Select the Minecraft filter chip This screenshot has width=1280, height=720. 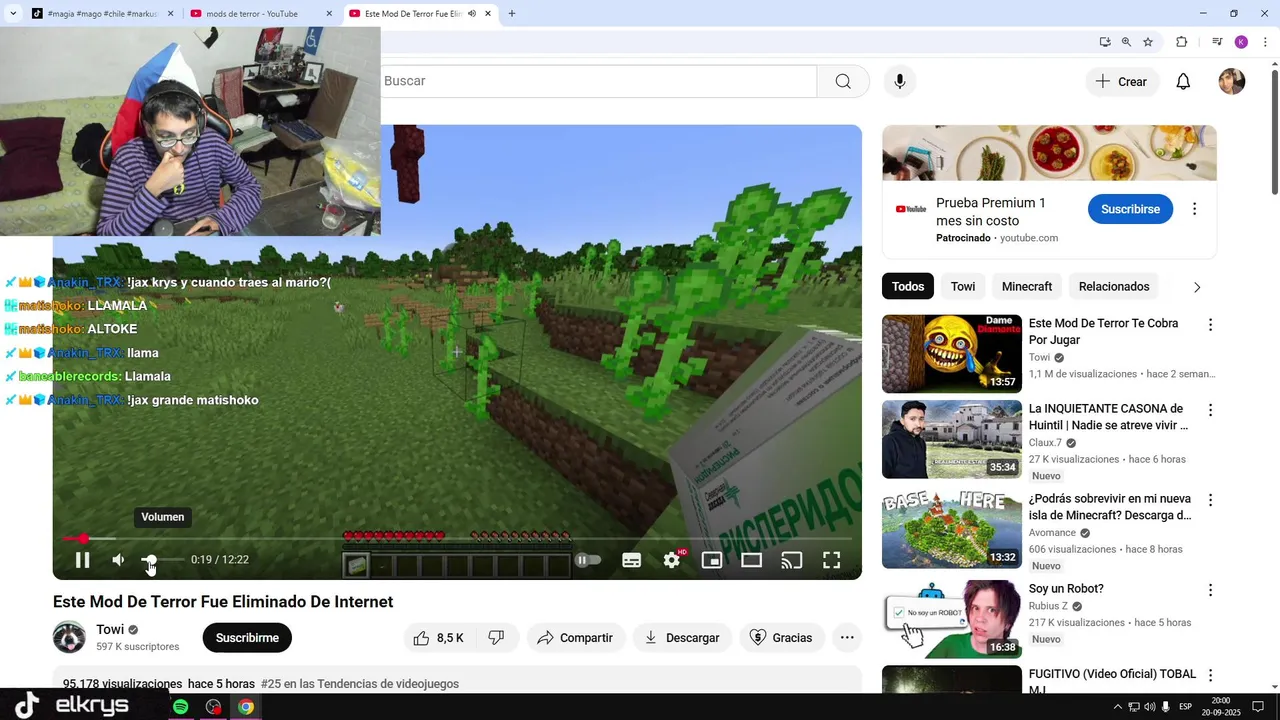point(1027,287)
